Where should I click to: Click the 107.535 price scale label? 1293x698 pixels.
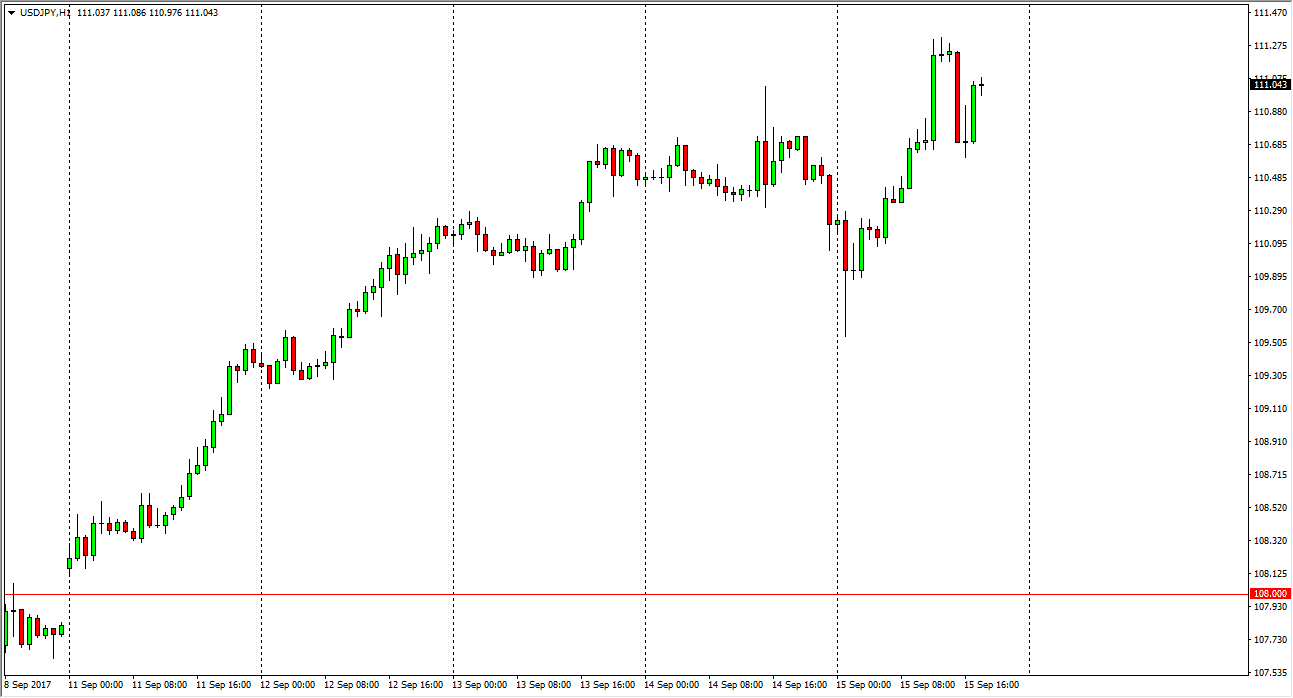click(x=1269, y=673)
